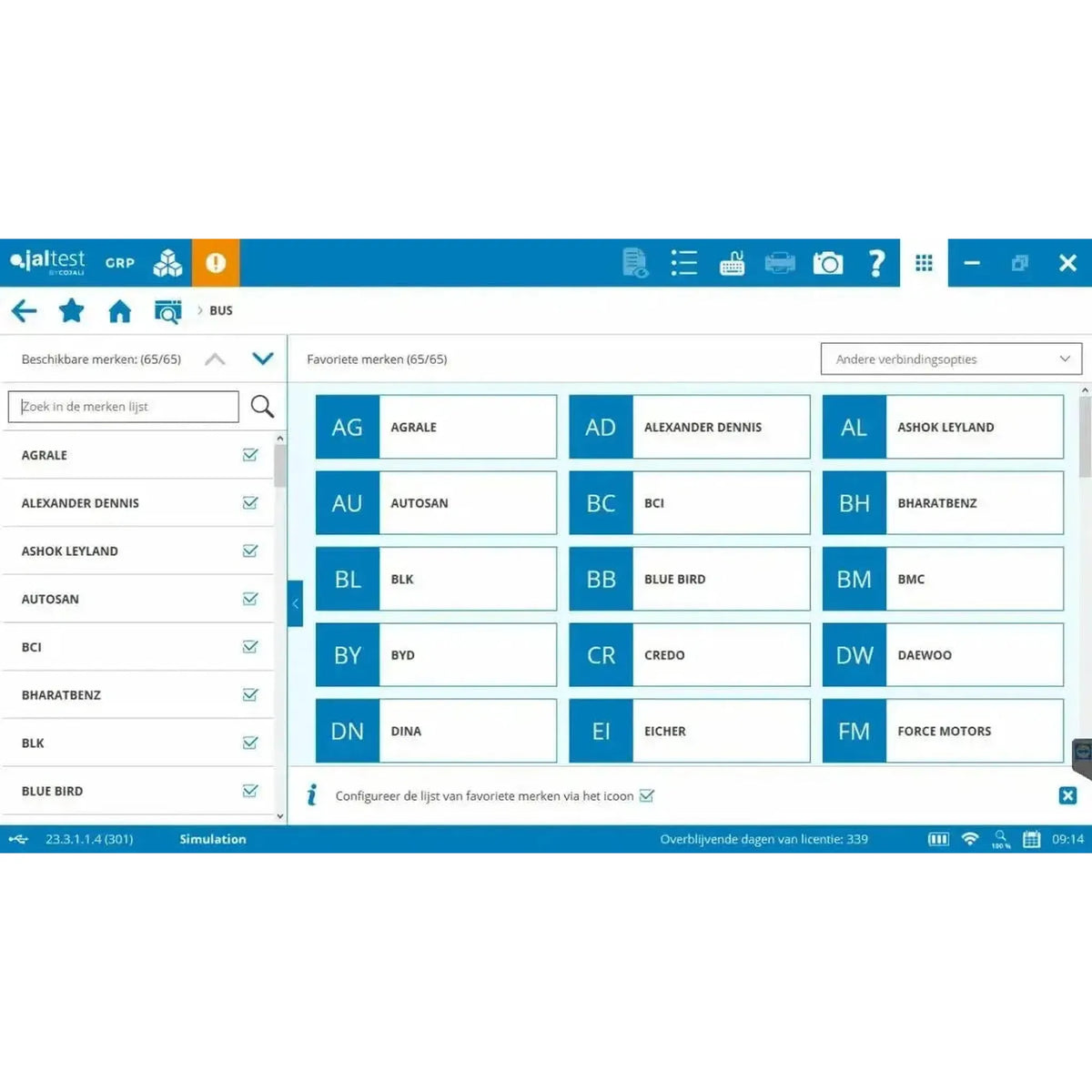Click the grey up chevron by Beschikbare merken
1092x1092 pixels.
215,359
